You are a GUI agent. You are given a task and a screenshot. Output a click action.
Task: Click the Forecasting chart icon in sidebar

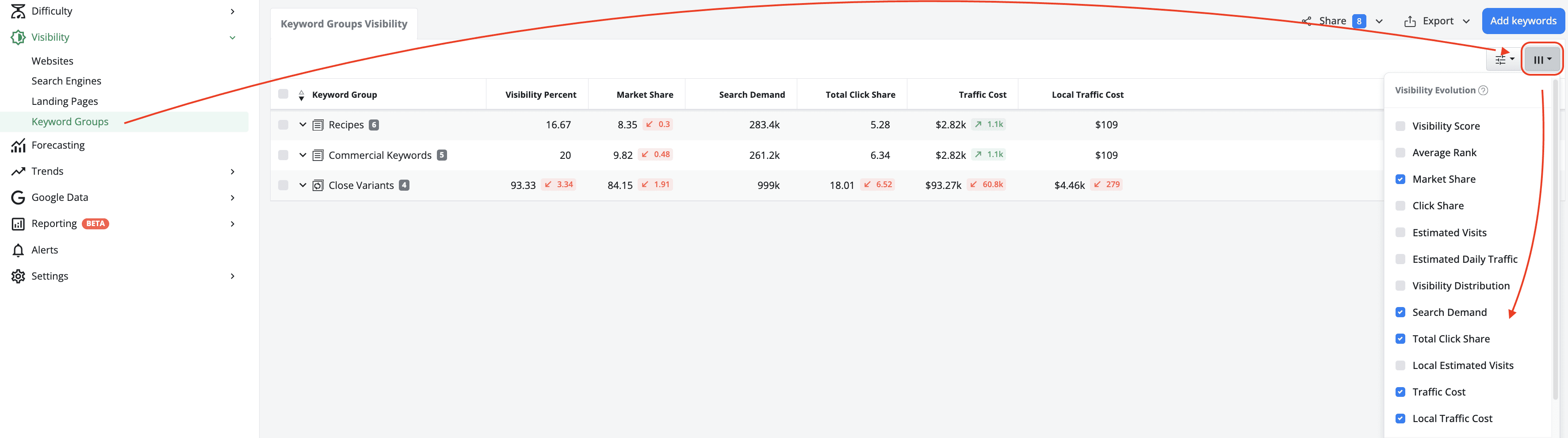18,145
